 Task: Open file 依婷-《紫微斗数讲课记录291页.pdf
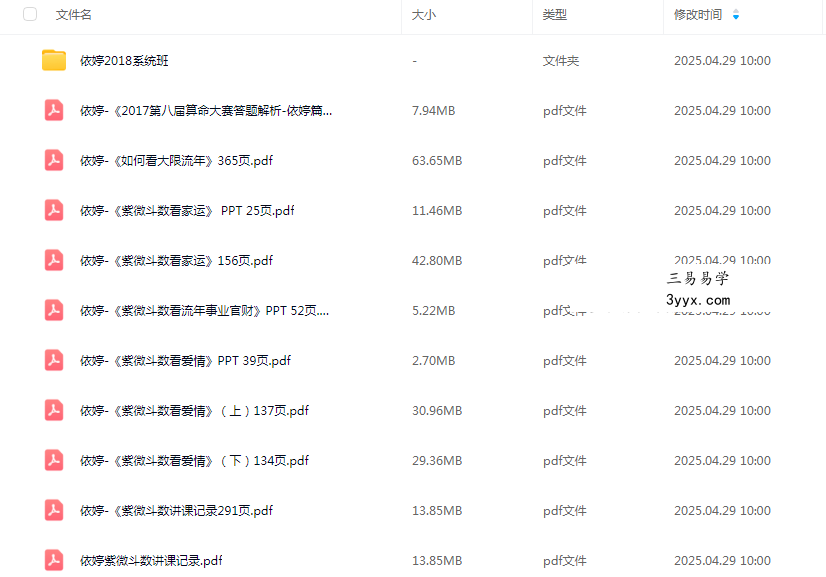176,511
